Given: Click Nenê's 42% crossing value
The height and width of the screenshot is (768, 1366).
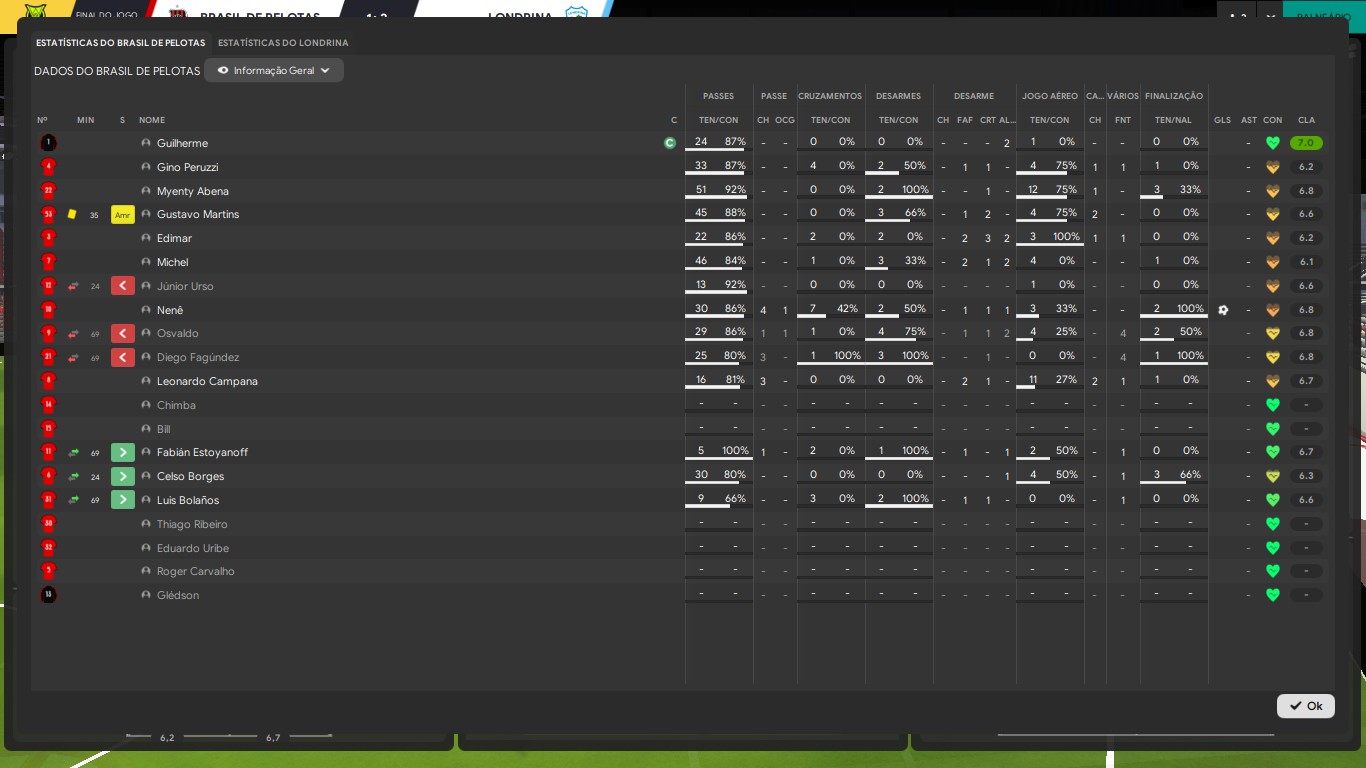Looking at the screenshot, I should pos(846,309).
